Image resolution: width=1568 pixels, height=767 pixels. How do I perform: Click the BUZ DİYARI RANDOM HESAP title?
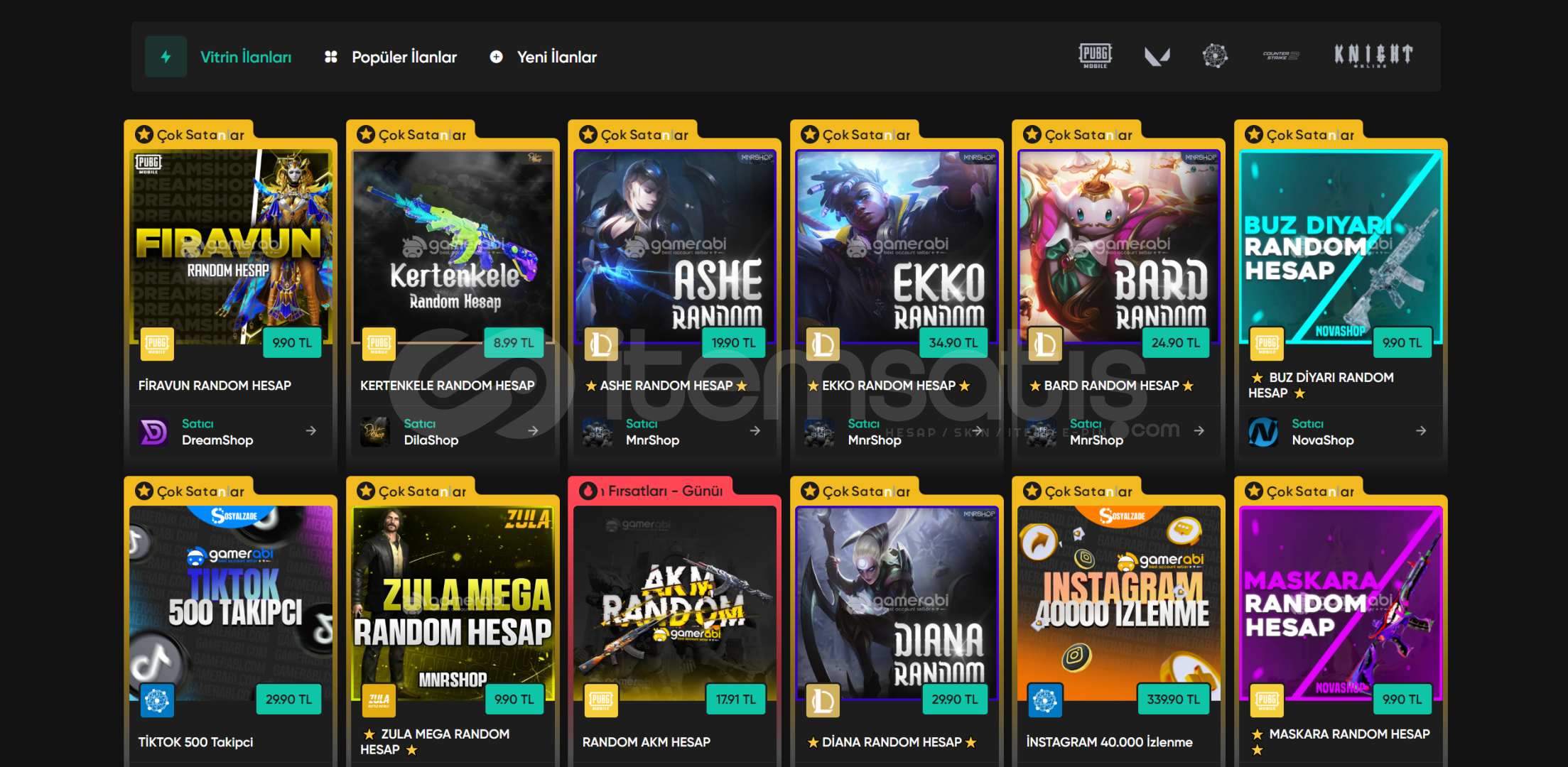click(x=1322, y=385)
